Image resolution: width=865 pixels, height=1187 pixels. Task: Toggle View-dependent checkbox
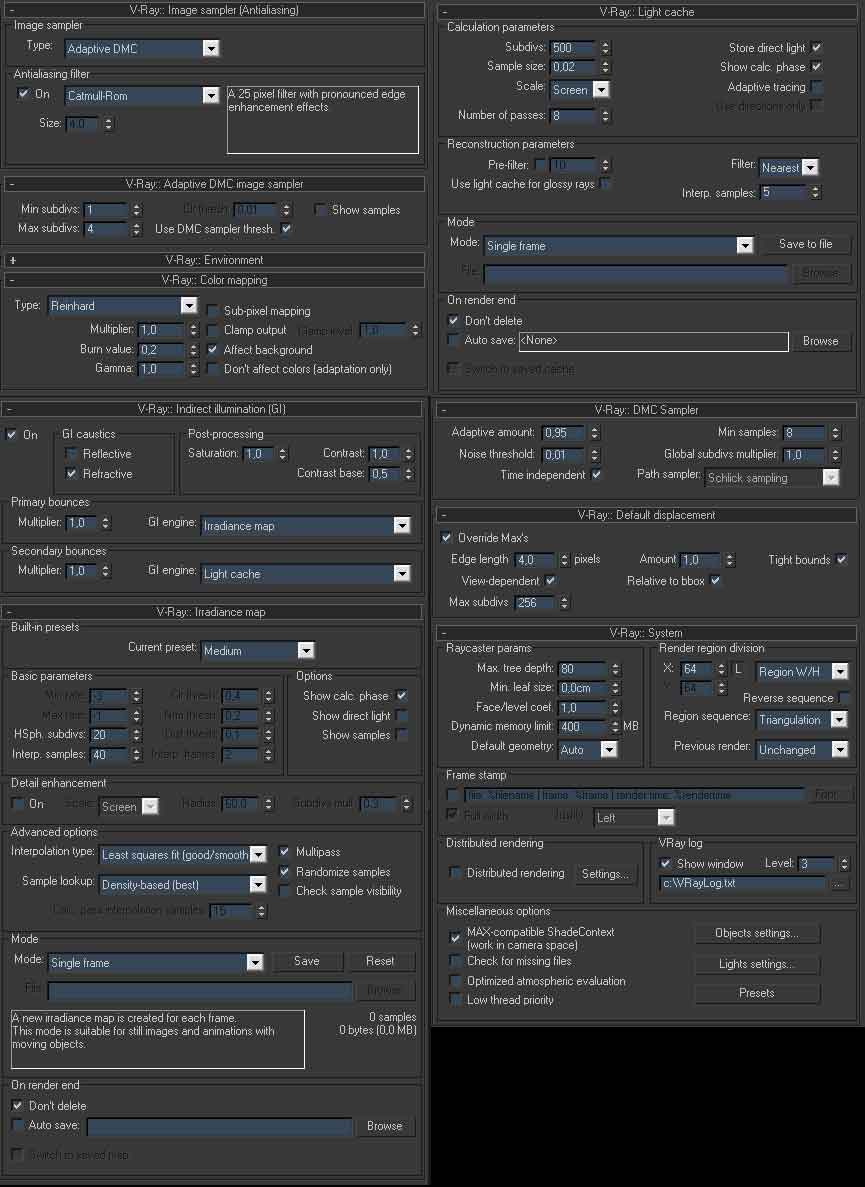550,581
